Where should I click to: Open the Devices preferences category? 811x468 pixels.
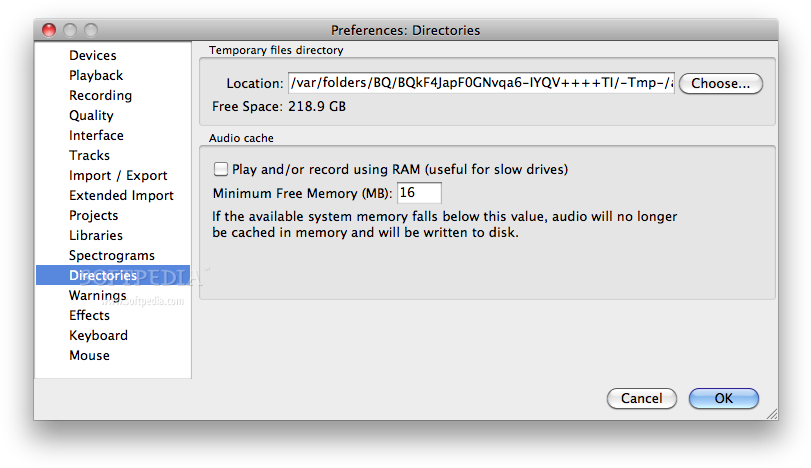point(93,55)
